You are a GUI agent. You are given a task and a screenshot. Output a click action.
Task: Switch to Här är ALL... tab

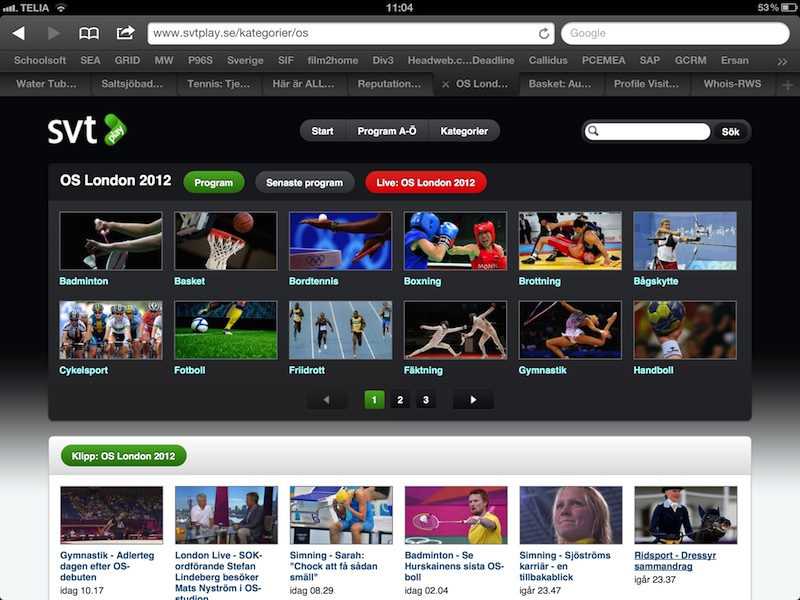pyautogui.click(x=303, y=84)
